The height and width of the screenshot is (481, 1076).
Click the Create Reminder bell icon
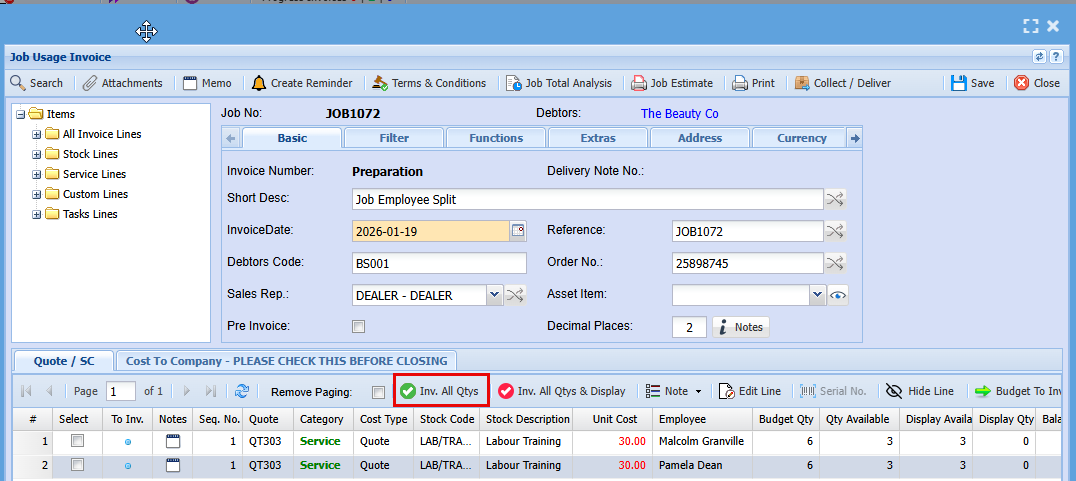259,83
